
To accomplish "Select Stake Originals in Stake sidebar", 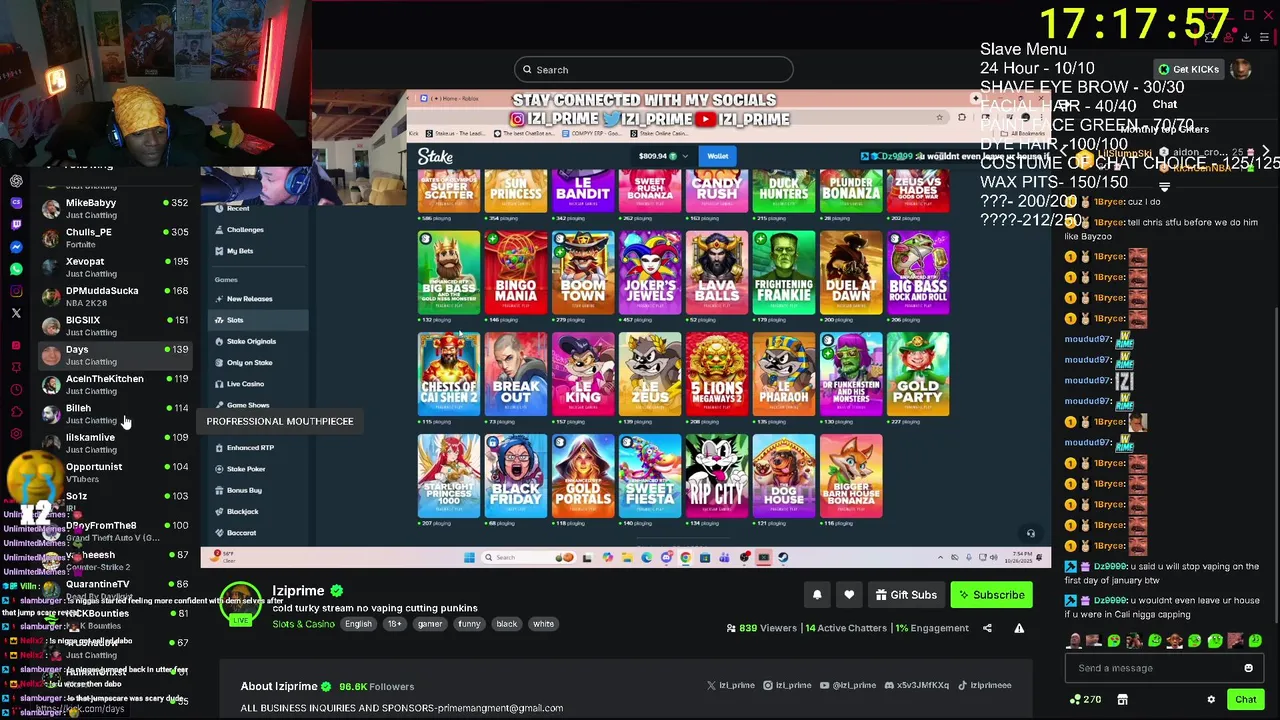I will [x=251, y=341].
